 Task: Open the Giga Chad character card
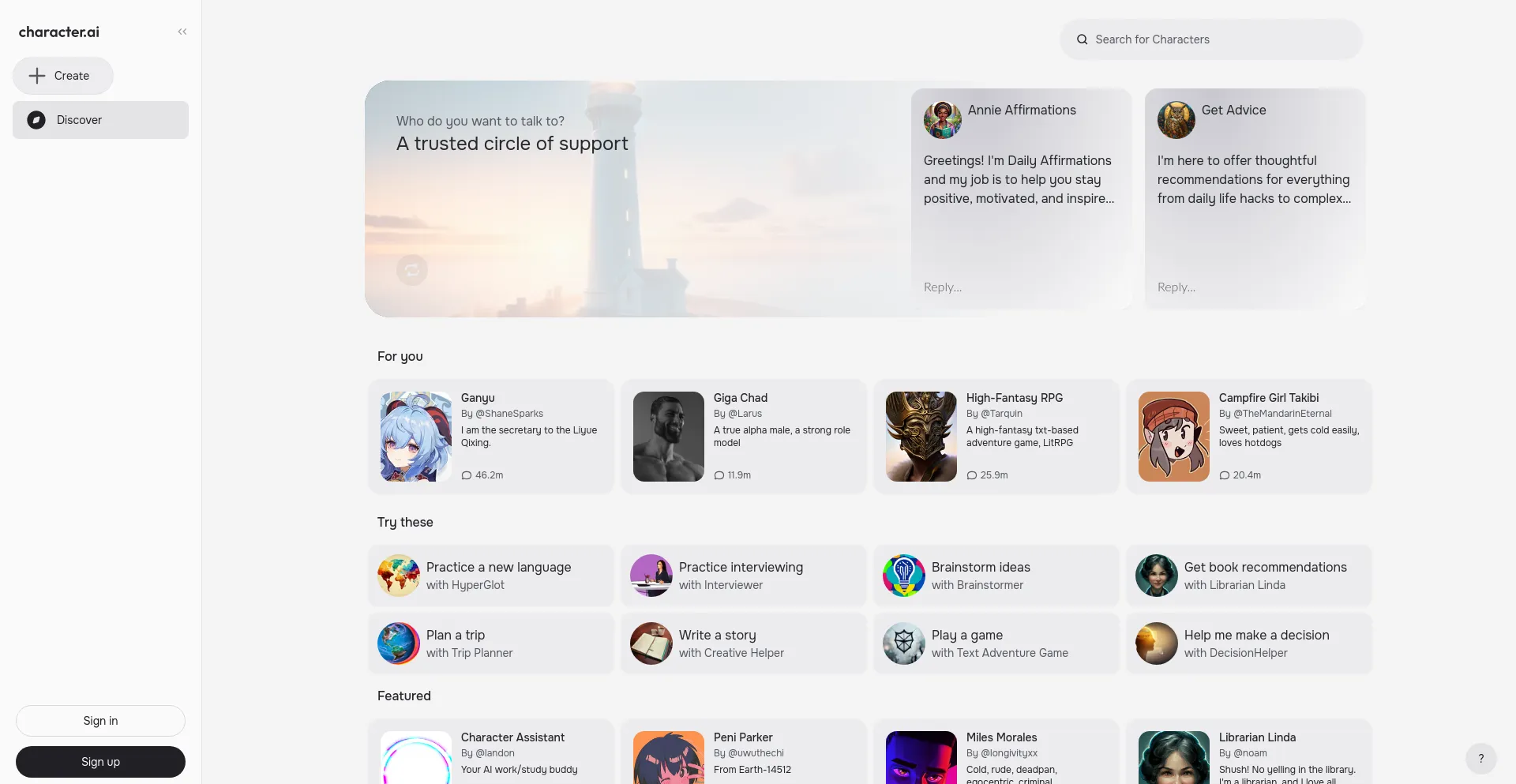pyautogui.click(x=743, y=437)
